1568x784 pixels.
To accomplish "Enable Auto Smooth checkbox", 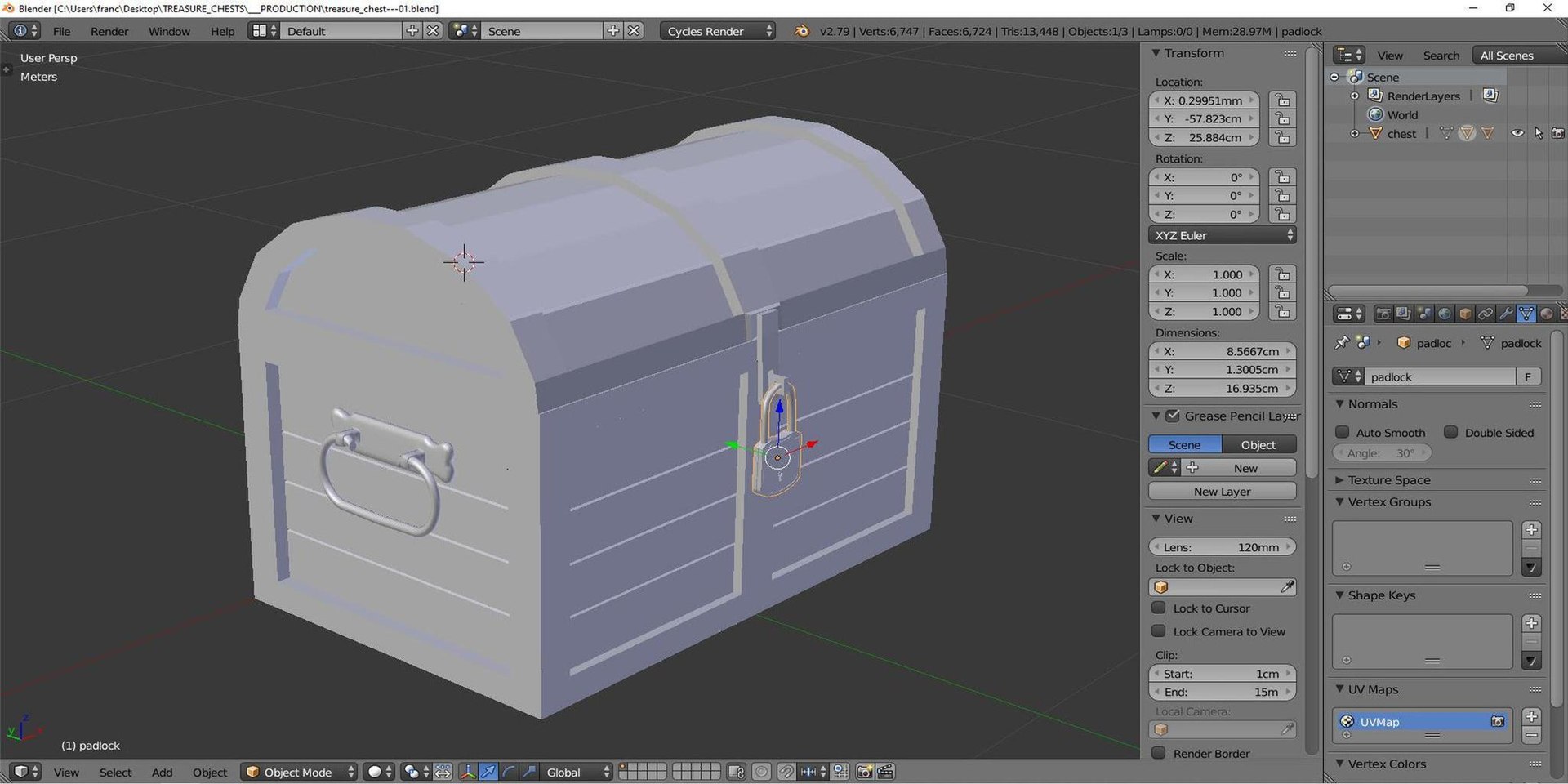I will pos(1342,432).
